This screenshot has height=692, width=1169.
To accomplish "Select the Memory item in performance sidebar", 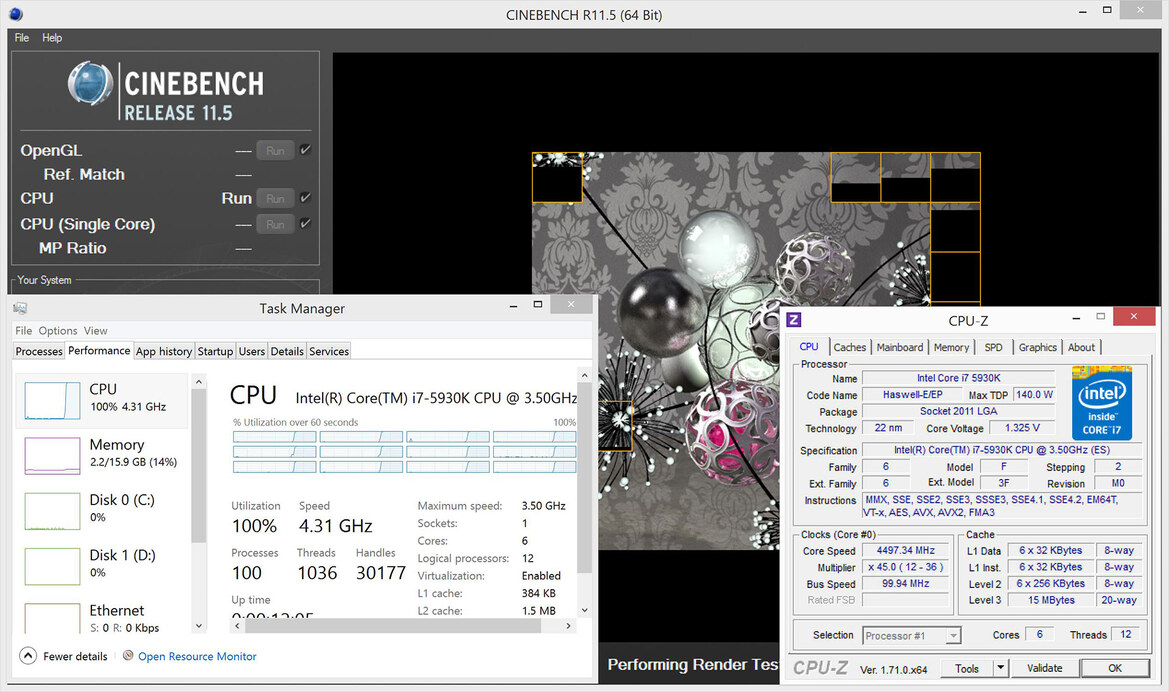I will pos(102,454).
